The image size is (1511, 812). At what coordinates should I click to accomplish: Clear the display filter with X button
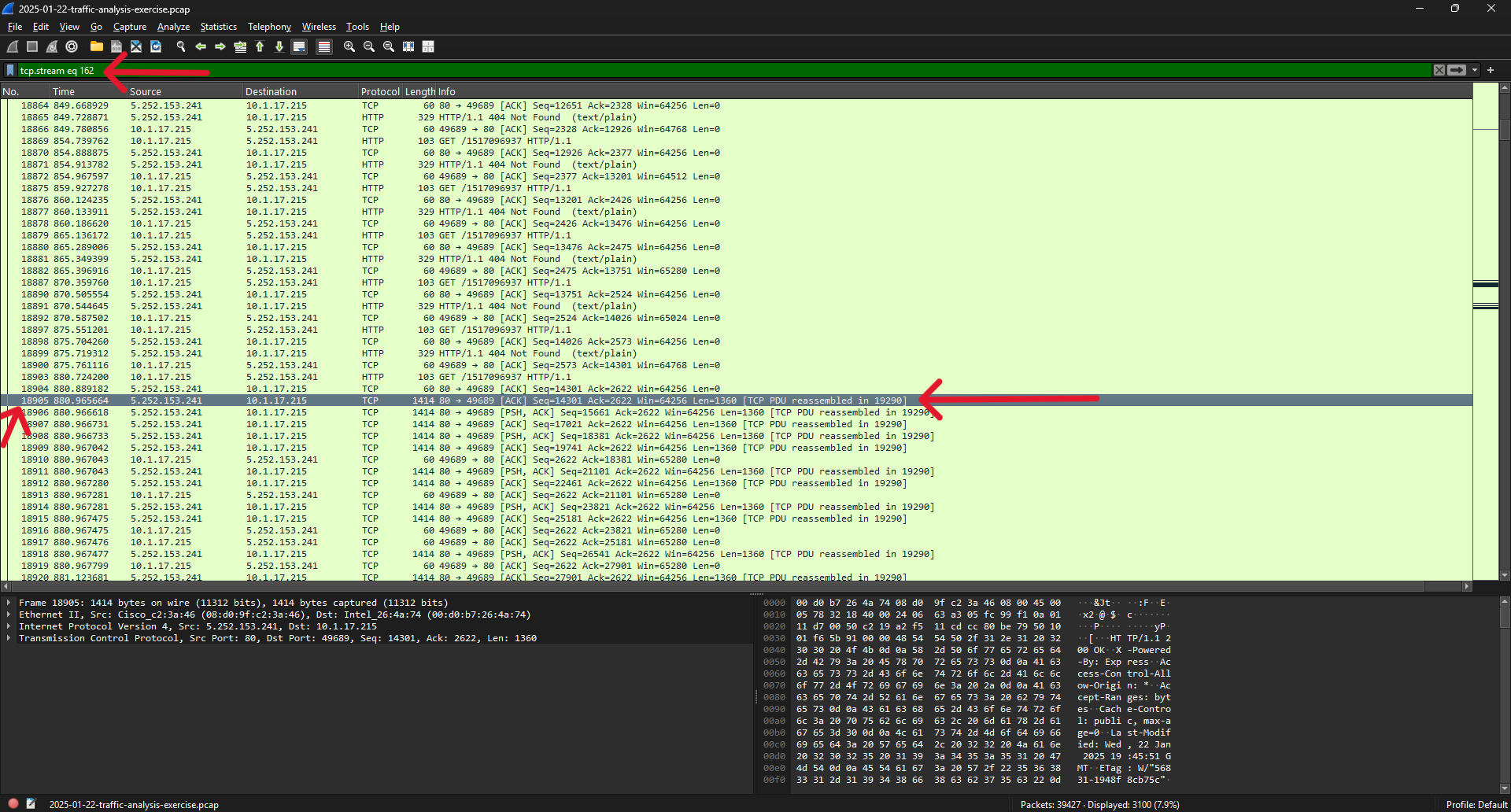click(1439, 70)
